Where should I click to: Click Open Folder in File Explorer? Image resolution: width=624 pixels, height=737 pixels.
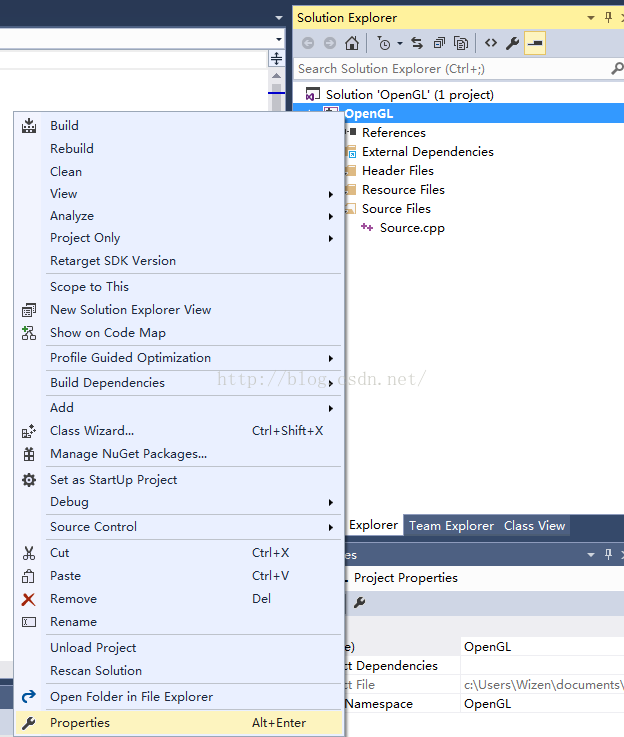(x=179, y=697)
